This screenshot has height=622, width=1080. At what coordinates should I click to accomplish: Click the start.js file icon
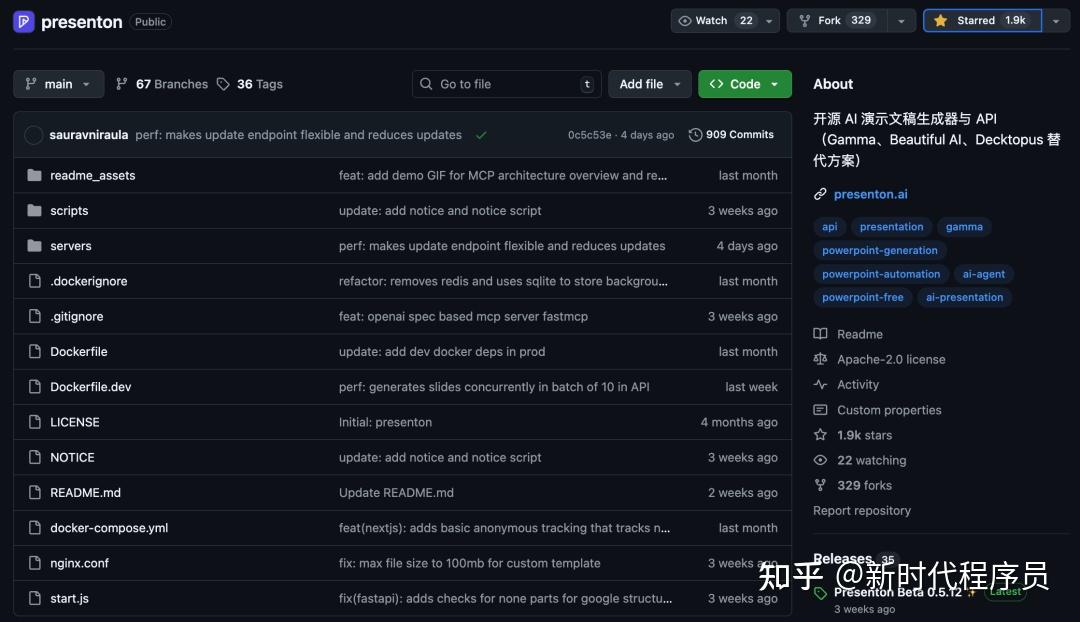click(x=34, y=598)
